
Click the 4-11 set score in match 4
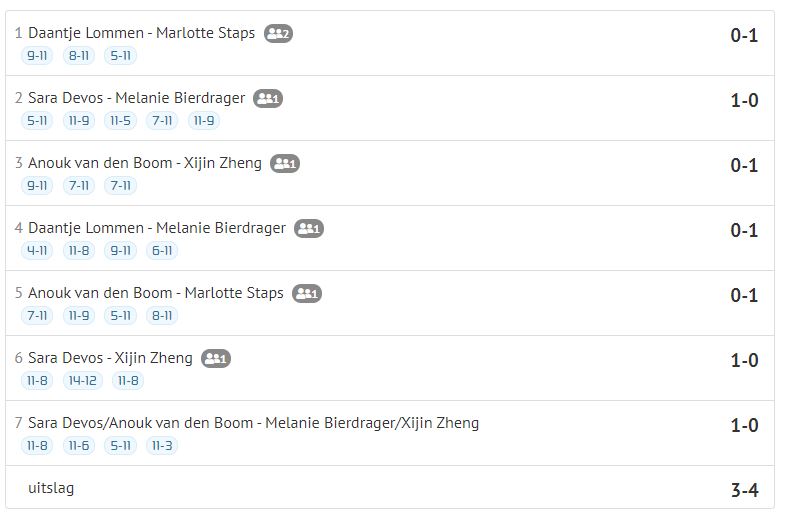[x=37, y=250]
